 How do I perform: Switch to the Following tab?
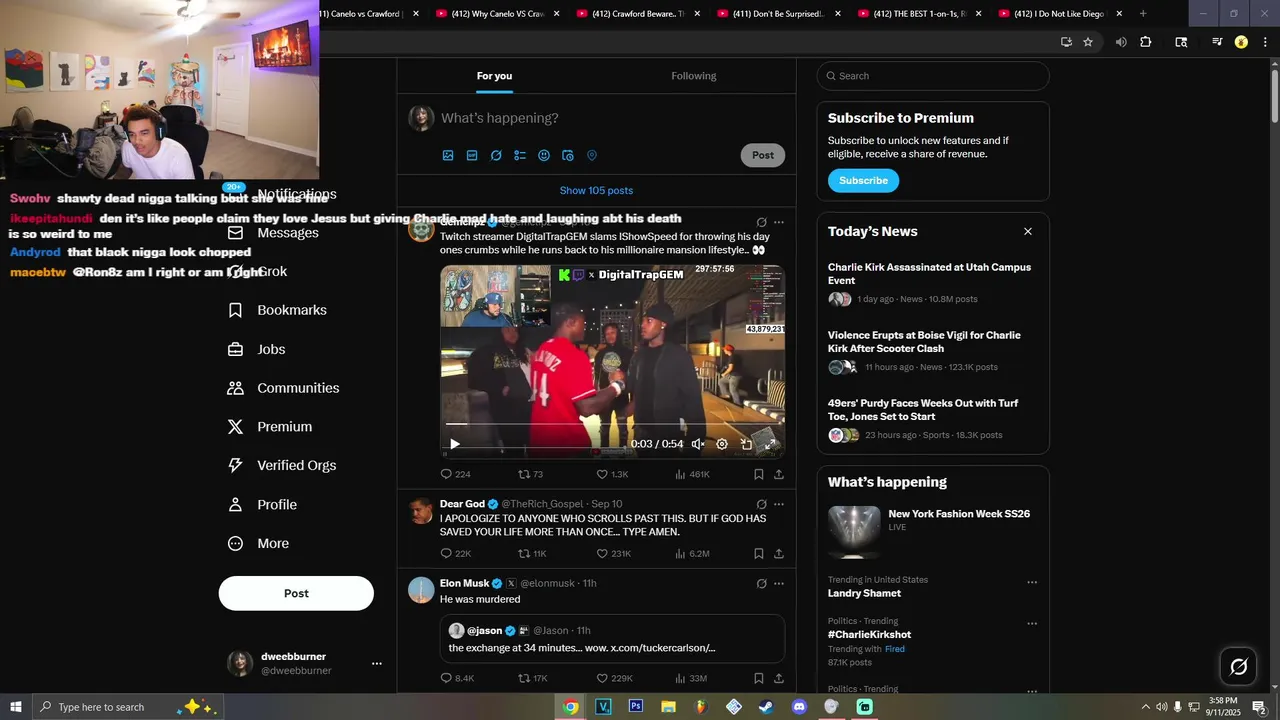(694, 76)
